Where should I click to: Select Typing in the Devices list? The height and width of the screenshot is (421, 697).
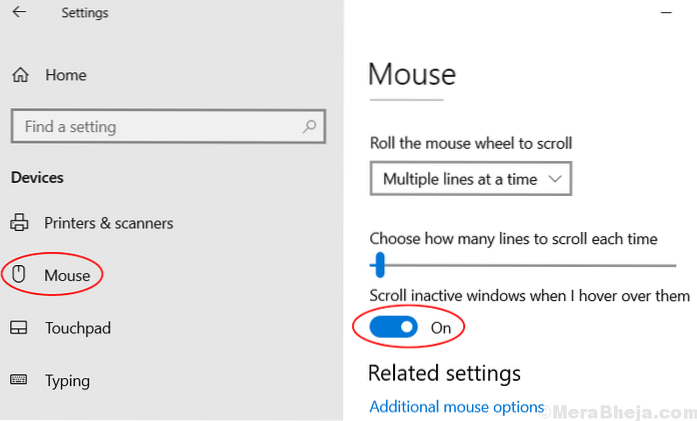[x=67, y=380]
